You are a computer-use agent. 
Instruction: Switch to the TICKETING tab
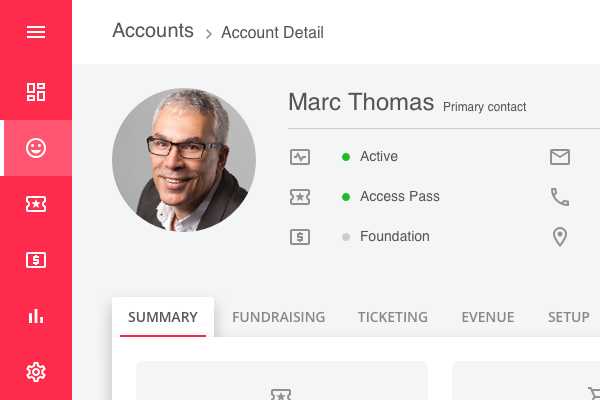pos(392,317)
